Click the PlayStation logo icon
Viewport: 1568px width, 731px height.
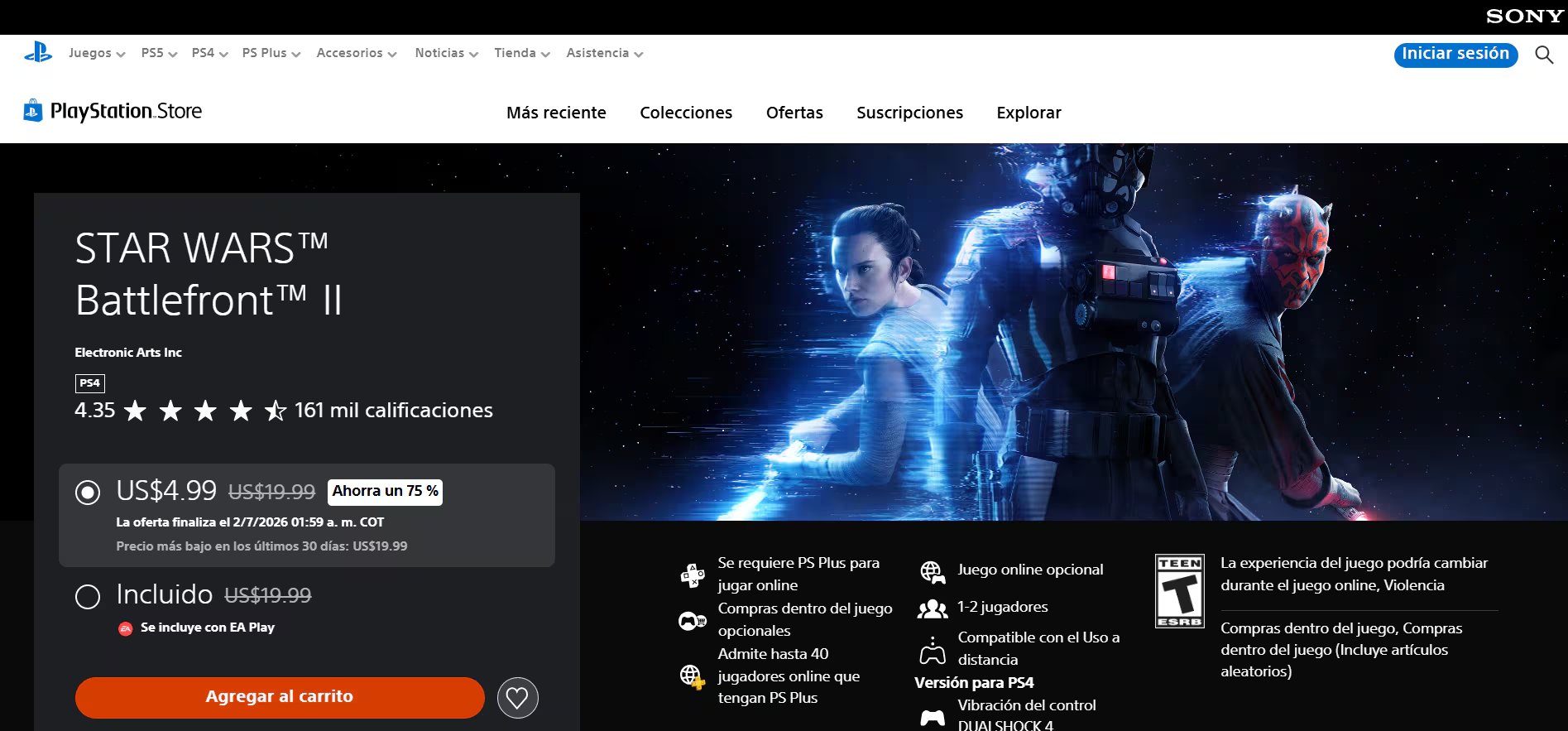click(38, 53)
